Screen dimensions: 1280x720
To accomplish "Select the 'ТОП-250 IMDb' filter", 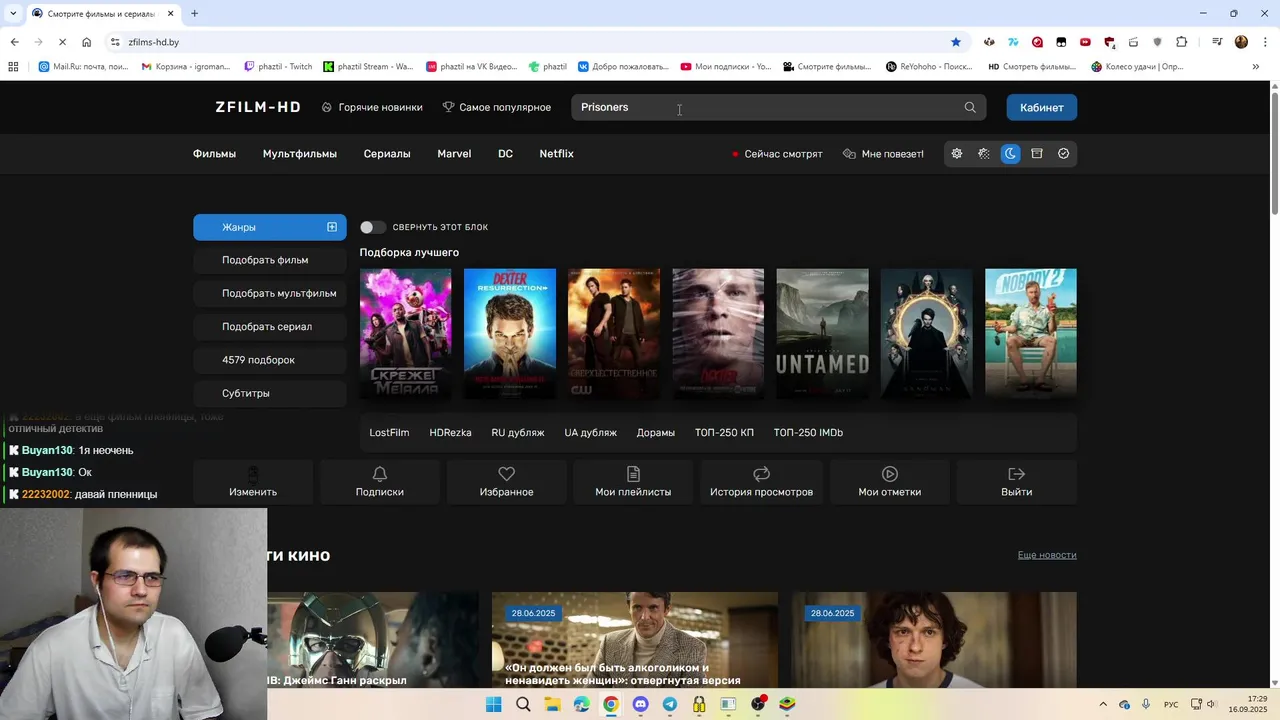I will (808, 433).
